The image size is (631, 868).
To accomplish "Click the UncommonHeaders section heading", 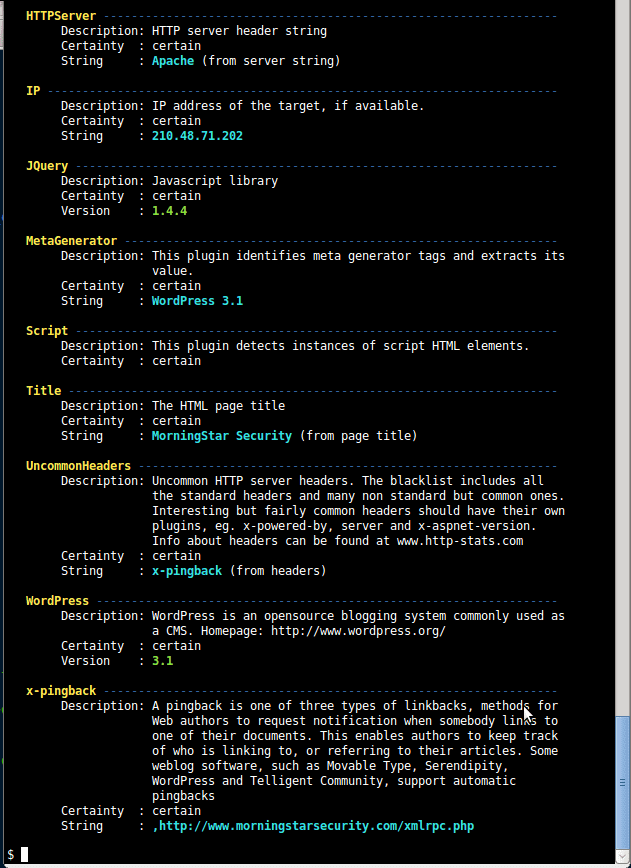I will pyautogui.click(x=78, y=466).
